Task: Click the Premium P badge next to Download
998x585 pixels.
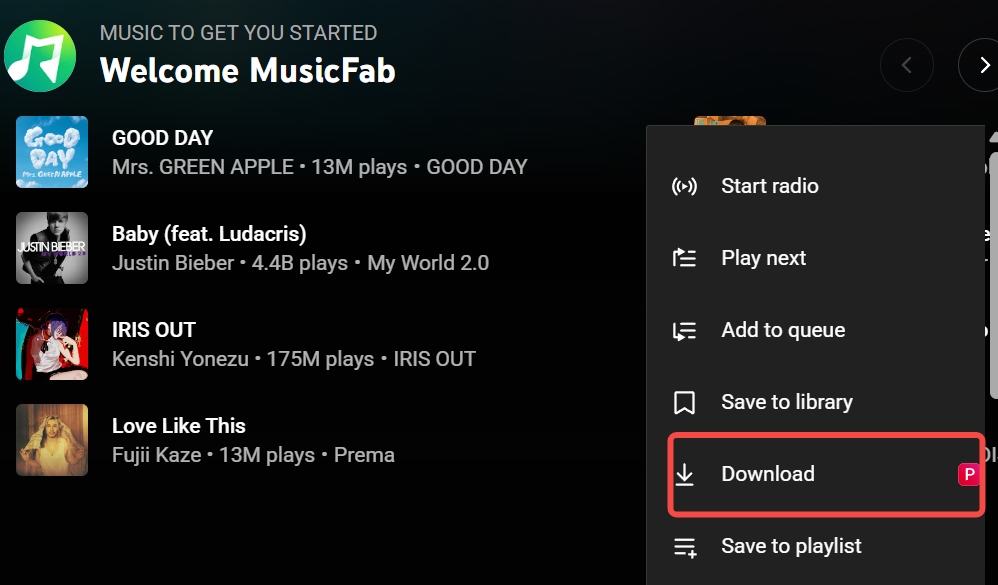Action: (x=967, y=474)
